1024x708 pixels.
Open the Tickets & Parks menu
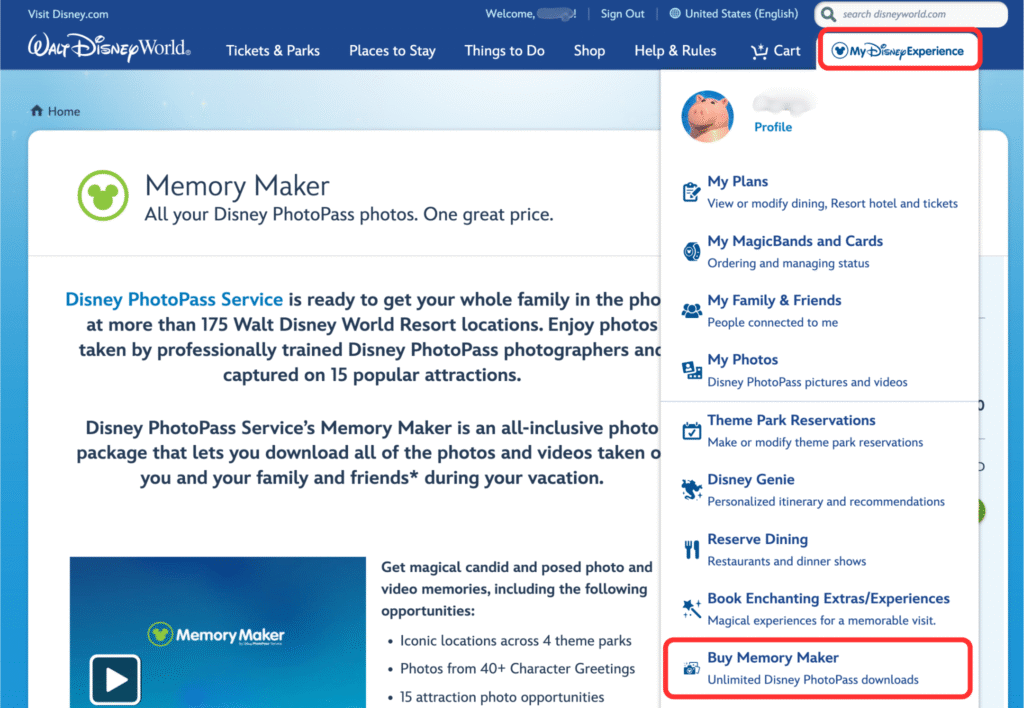click(273, 51)
